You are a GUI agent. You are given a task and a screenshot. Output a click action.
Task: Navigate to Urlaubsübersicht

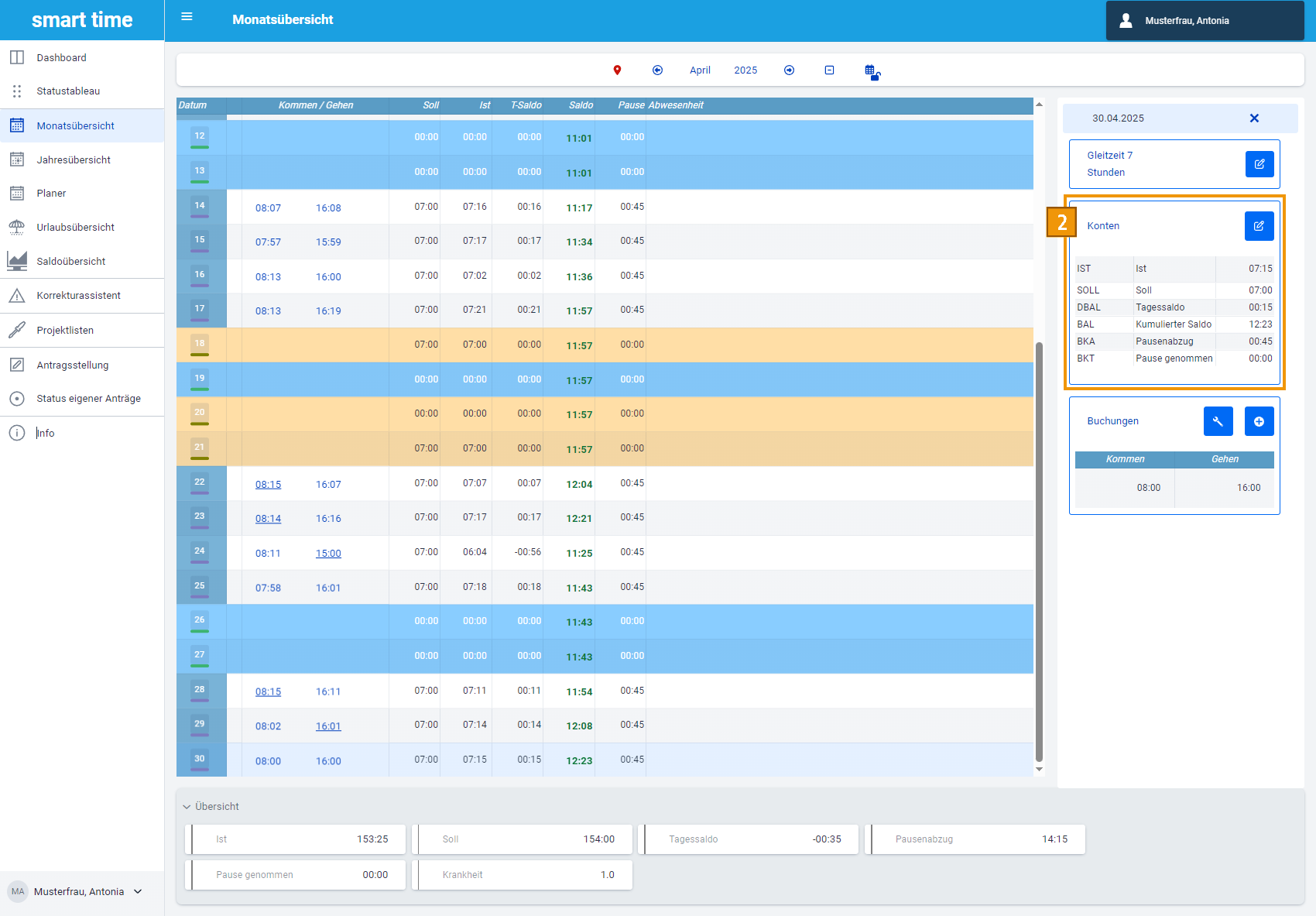75,227
